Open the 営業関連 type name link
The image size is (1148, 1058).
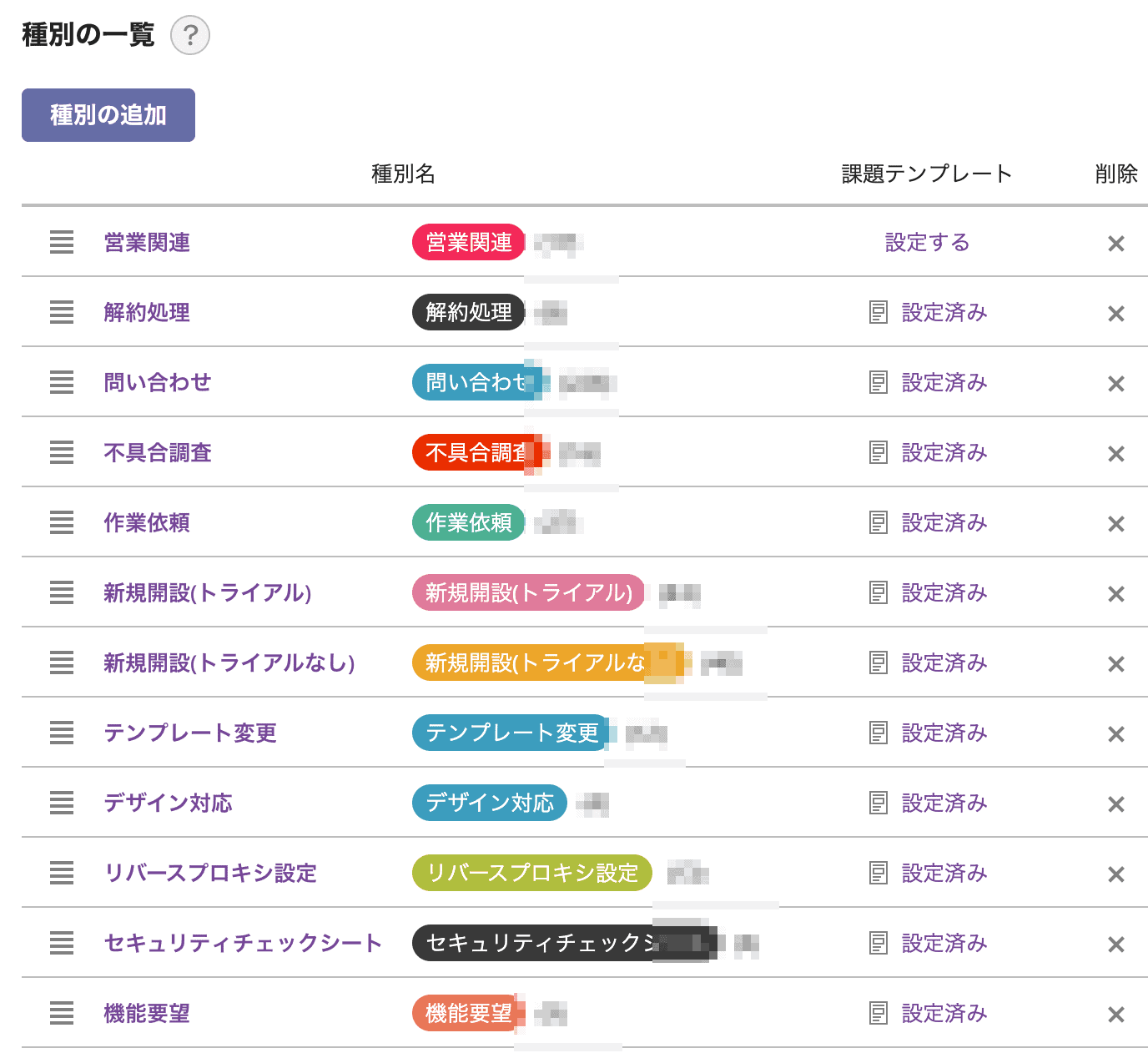tap(147, 243)
